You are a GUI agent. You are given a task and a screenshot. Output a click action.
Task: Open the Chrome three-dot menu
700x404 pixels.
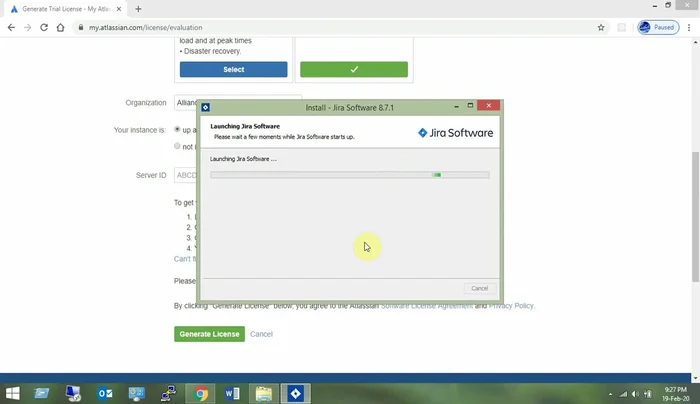tap(689, 28)
